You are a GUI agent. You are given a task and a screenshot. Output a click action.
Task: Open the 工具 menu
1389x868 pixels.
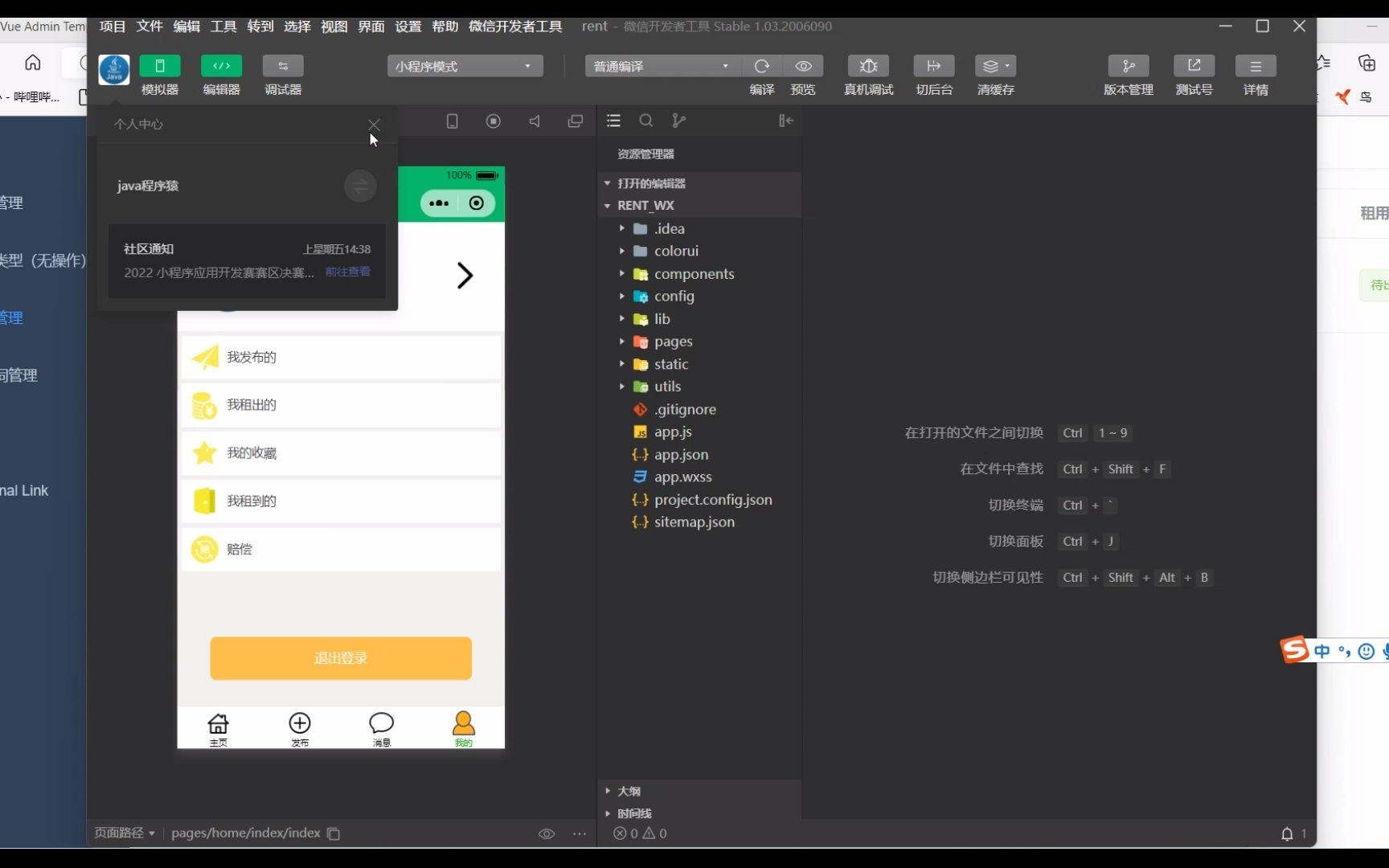pos(223,26)
